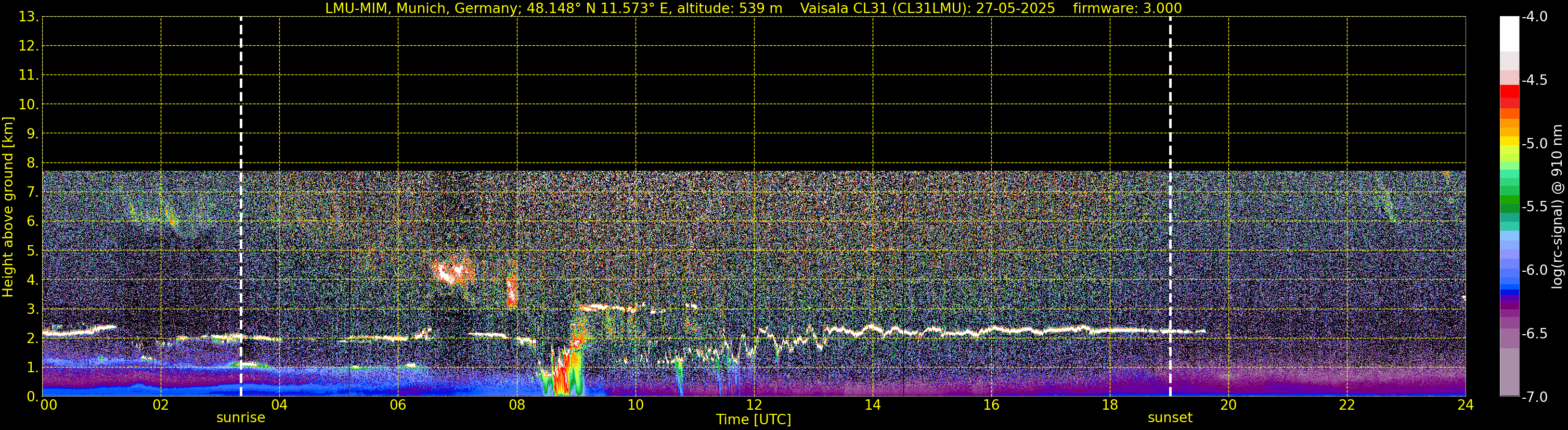Click the '14' tick on the time axis

pyautogui.click(x=873, y=405)
